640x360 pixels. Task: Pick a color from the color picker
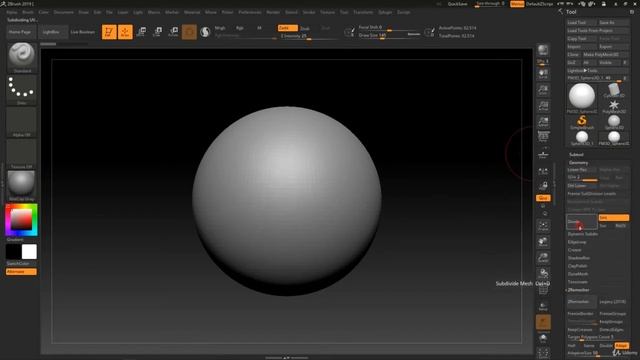(21, 220)
